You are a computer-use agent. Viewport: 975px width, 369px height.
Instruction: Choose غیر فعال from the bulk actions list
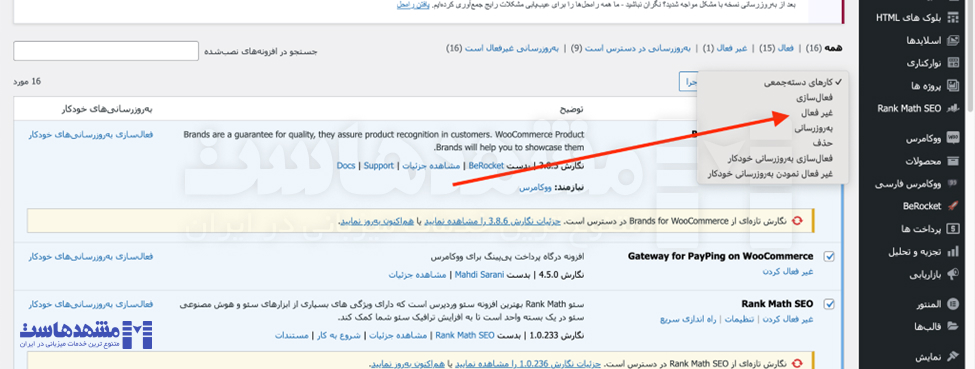816,113
